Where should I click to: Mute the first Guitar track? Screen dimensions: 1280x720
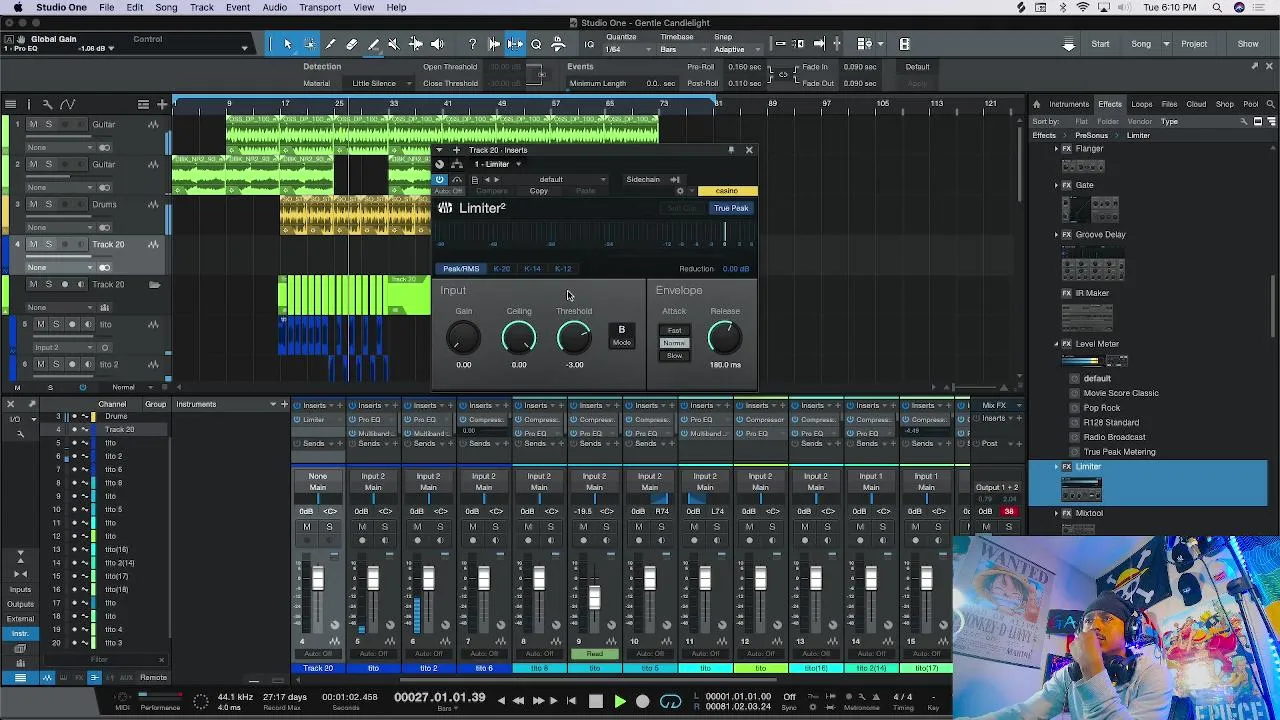33,125
